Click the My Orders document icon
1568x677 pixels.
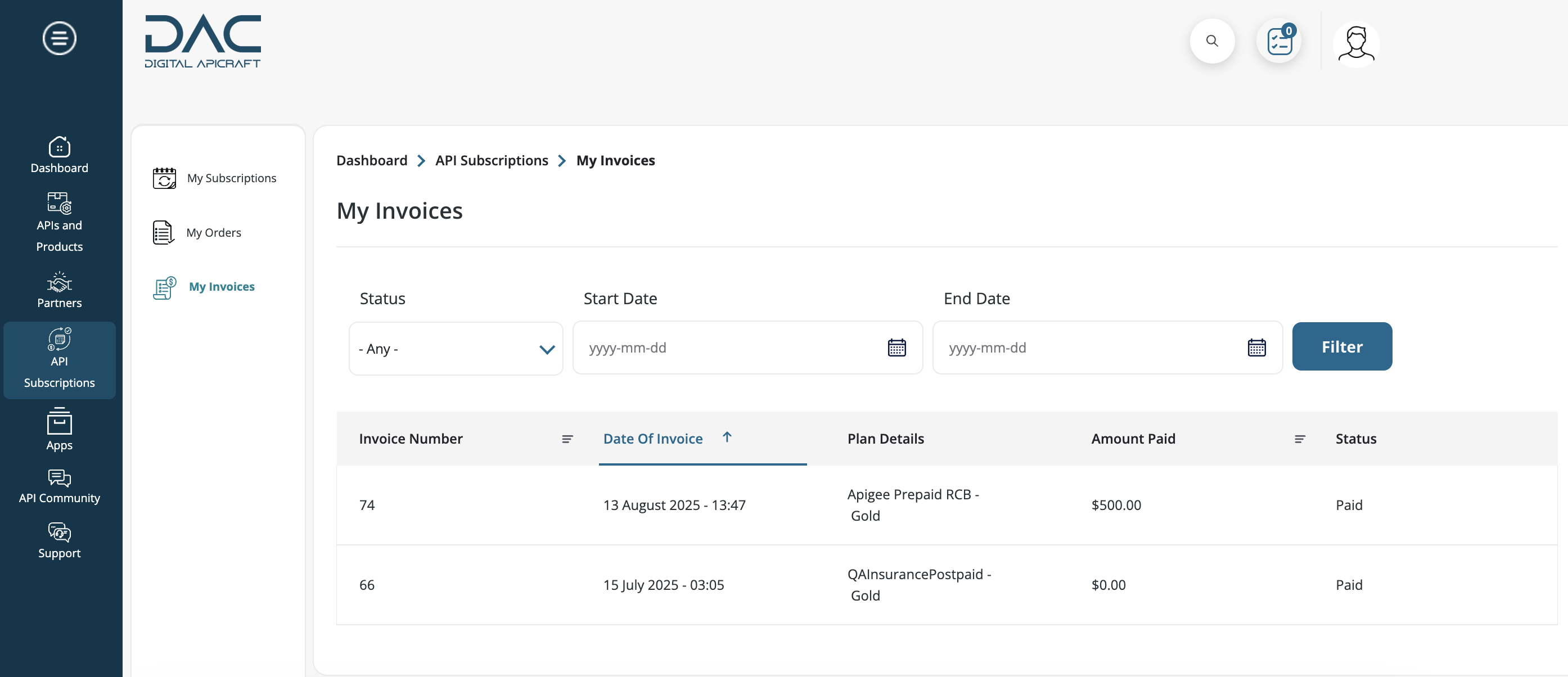163,232
